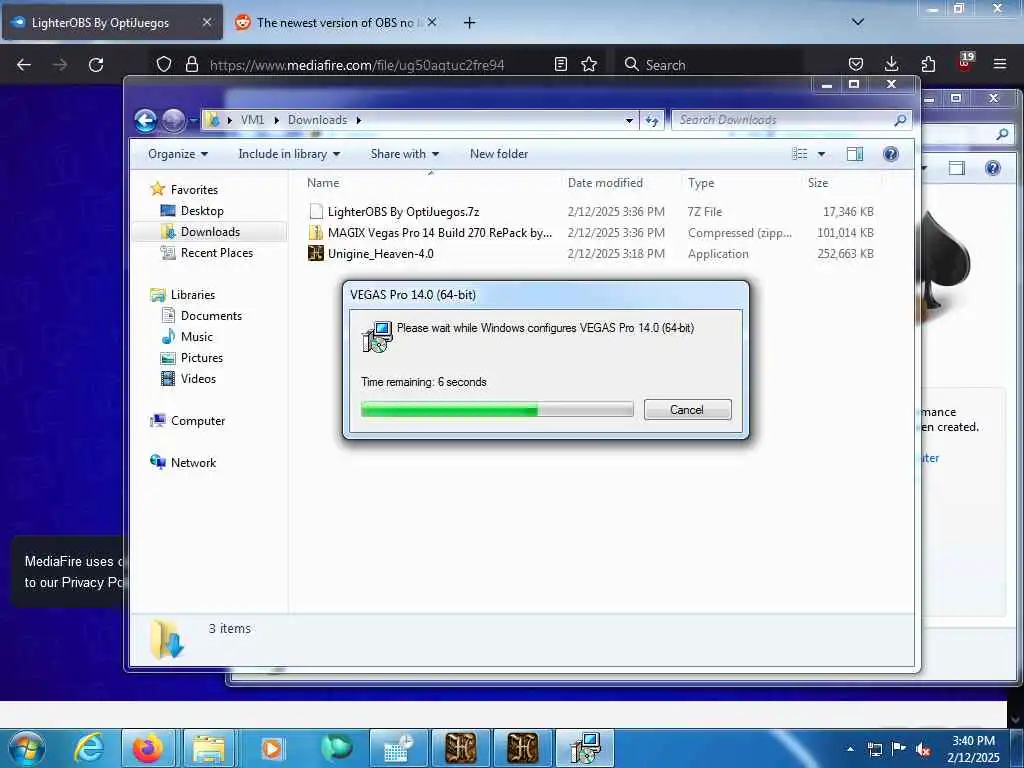Screen dimensions: 1024x768
Task: Open Include in library menu
Action: (289, 154)
